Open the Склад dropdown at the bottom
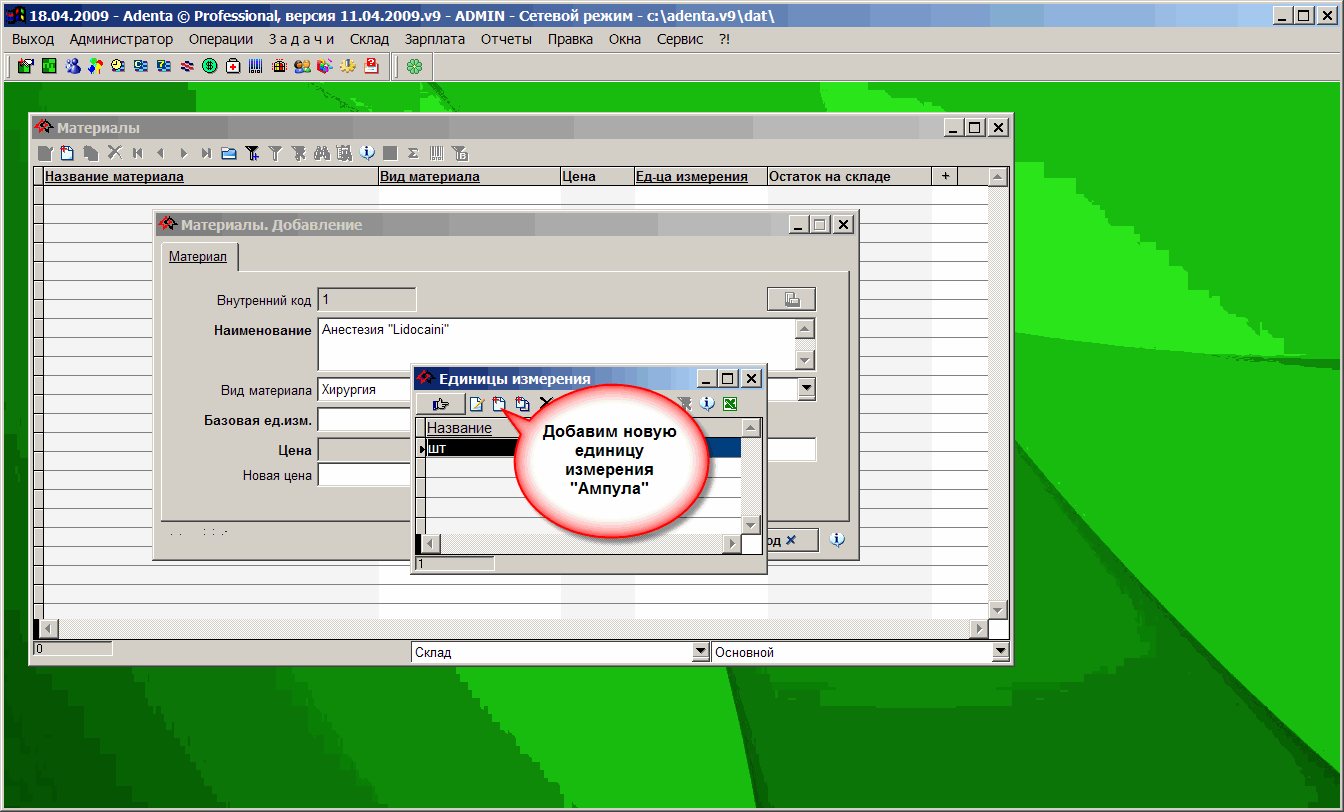 [x=700, y=652]
